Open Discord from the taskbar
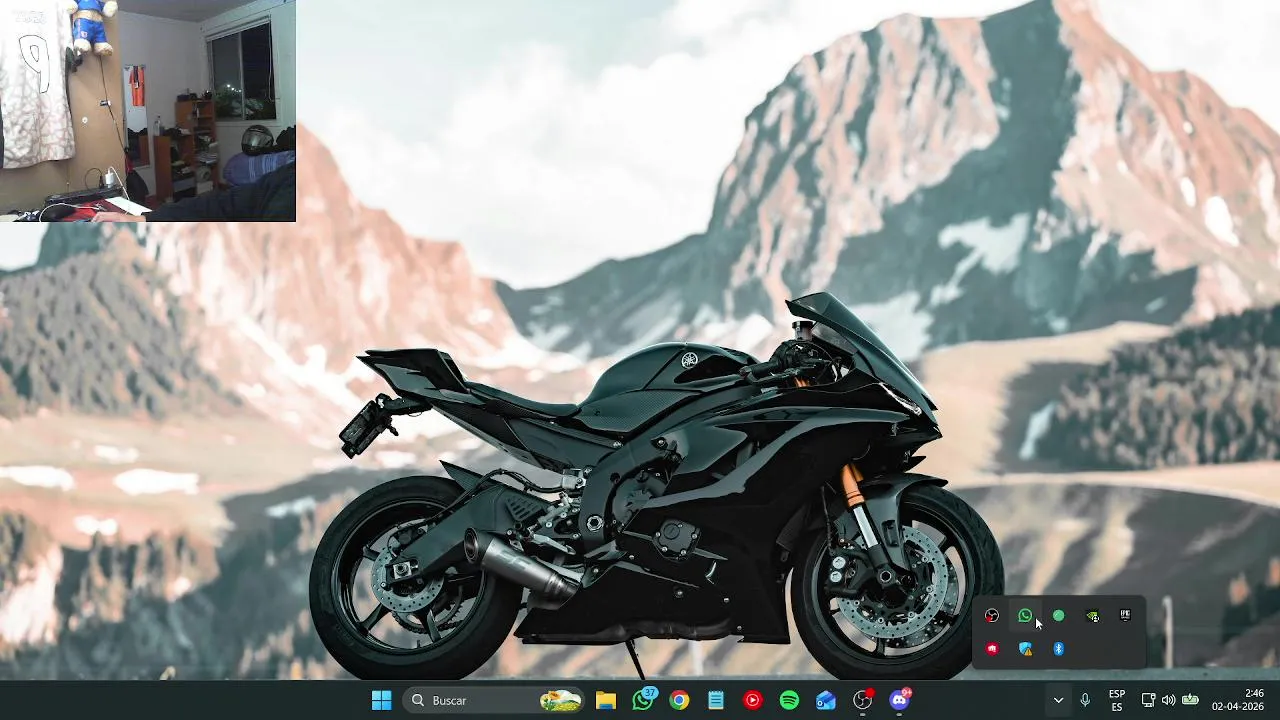This screenshot has height=720, width=1280. [x=900, y=700]
